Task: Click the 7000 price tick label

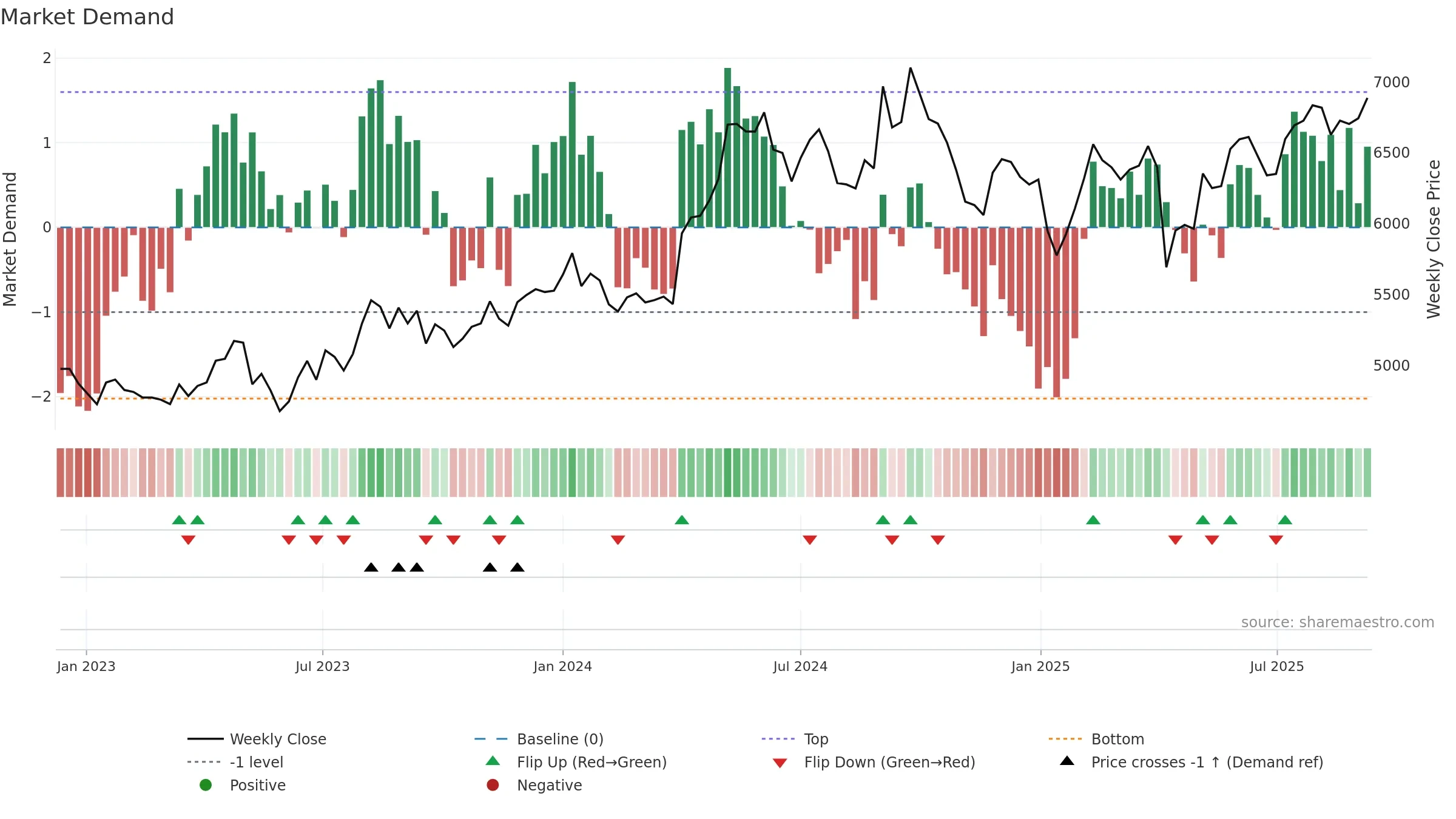Action: tap(1392, 82)
